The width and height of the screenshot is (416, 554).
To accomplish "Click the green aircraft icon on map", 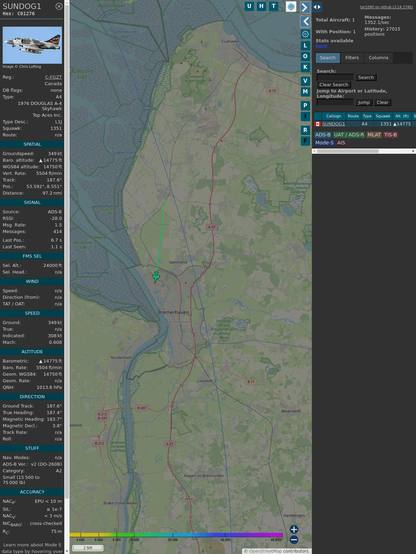I will coord(156,277).
